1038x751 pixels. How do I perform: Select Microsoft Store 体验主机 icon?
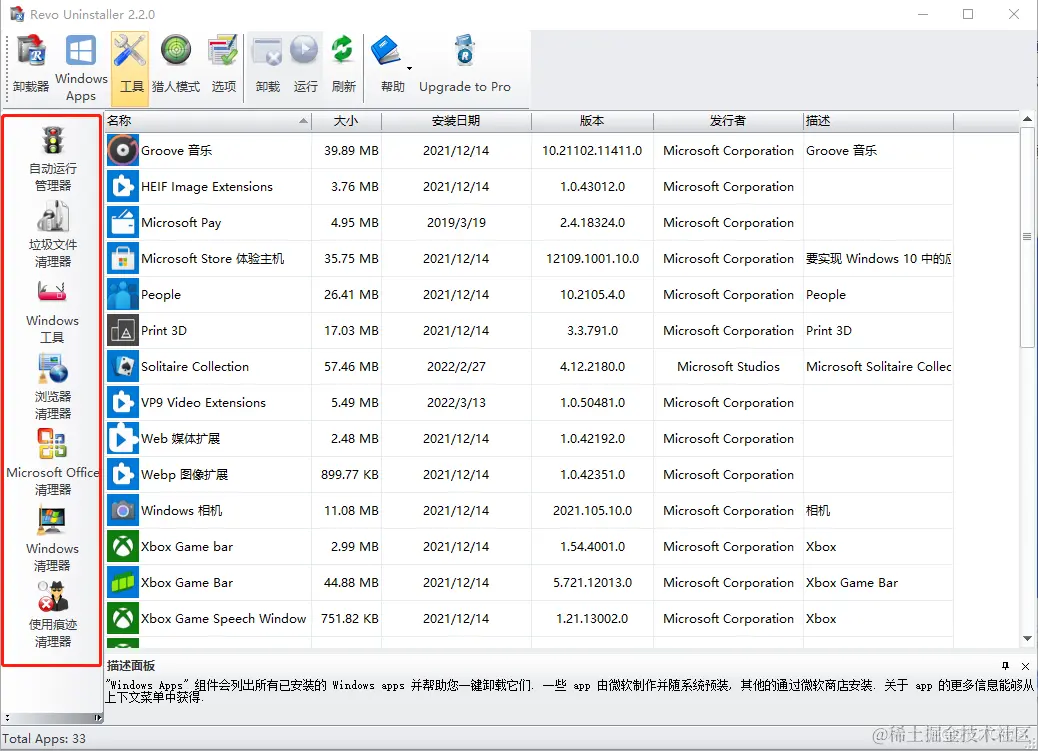123,258
